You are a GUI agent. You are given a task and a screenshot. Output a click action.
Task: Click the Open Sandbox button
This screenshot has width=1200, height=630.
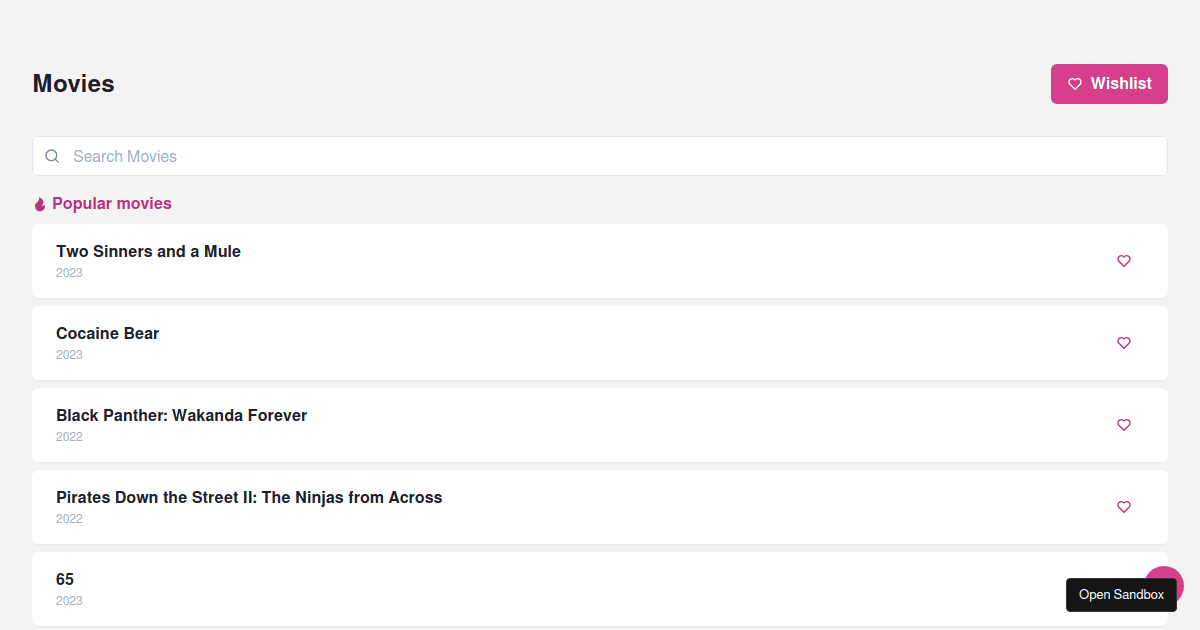(x=1121, y=594)
